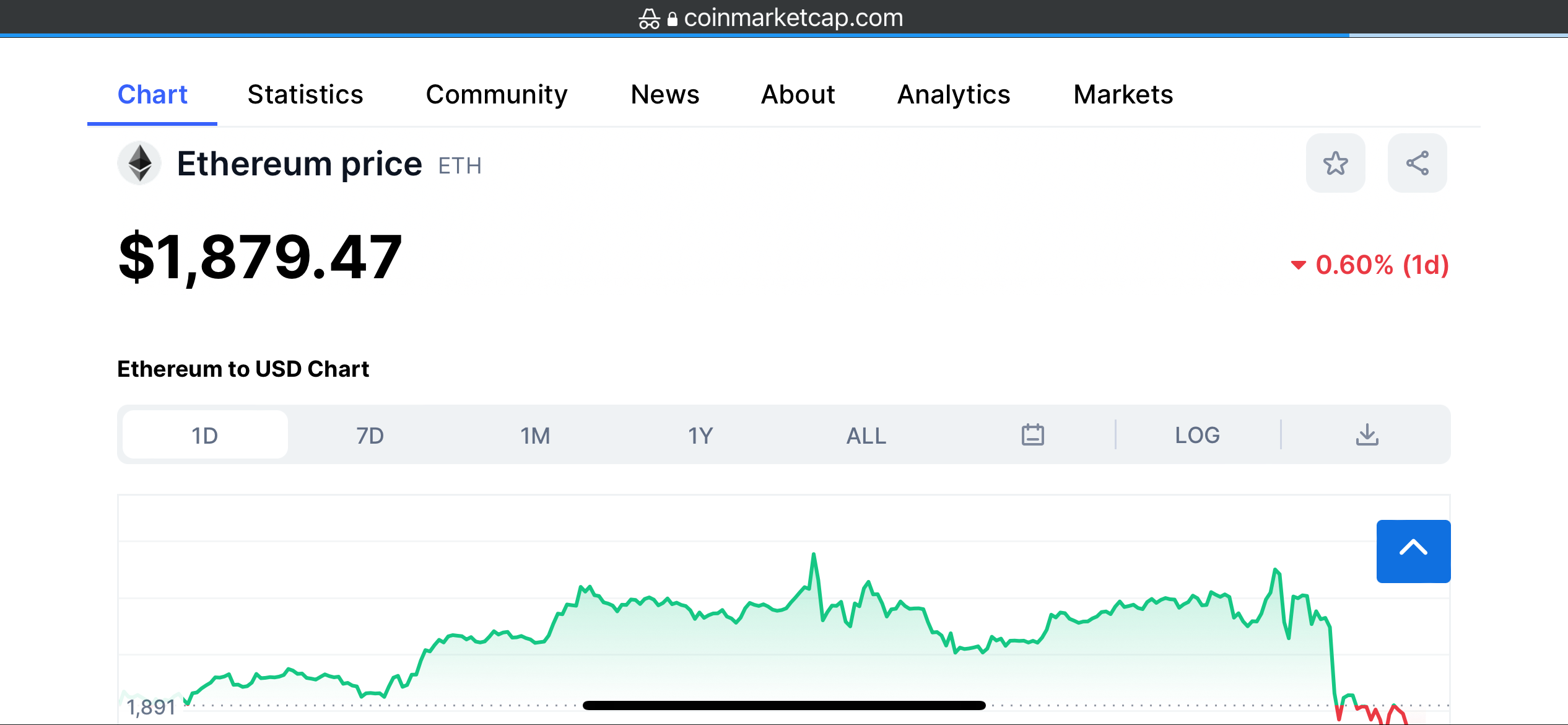Screen dimensions: 1568x725
Task: Click the $1,879.47 price value
Action: pos(260,256)
